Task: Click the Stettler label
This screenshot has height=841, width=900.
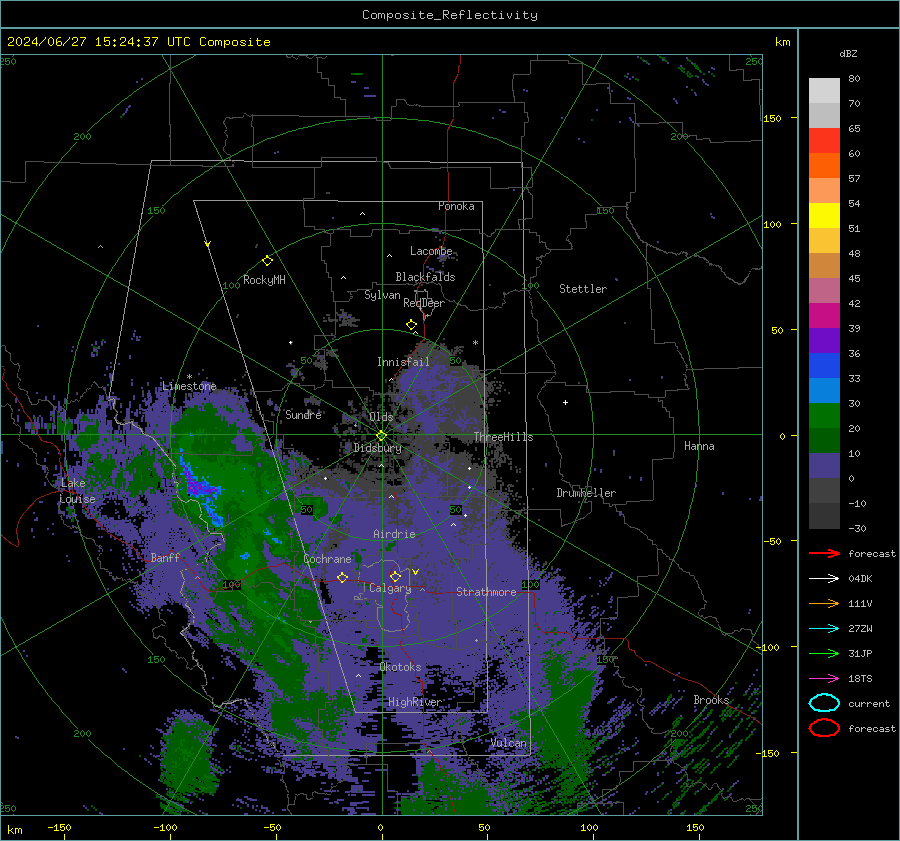Action: pos(583,289)
